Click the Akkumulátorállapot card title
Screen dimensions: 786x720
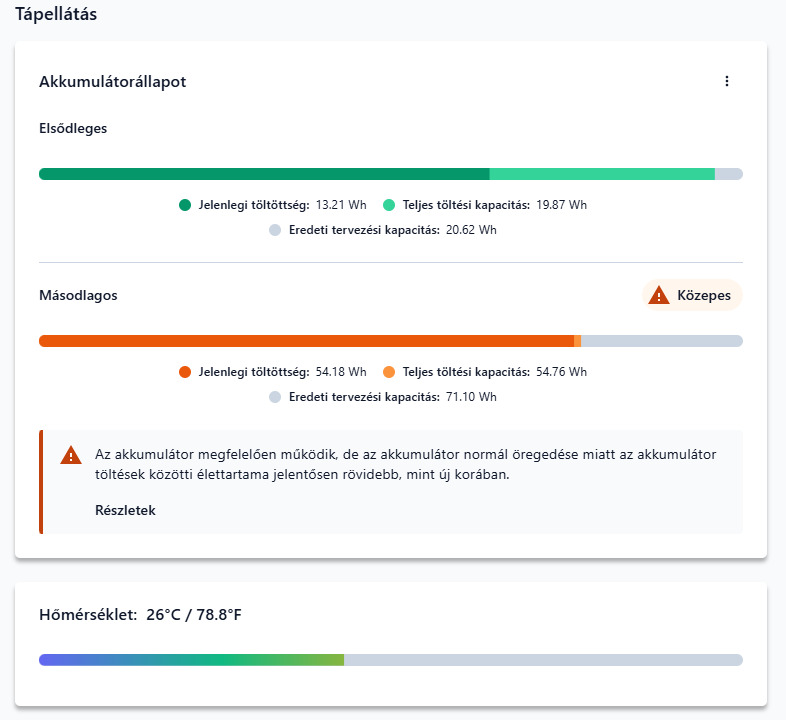pos(112,82)
